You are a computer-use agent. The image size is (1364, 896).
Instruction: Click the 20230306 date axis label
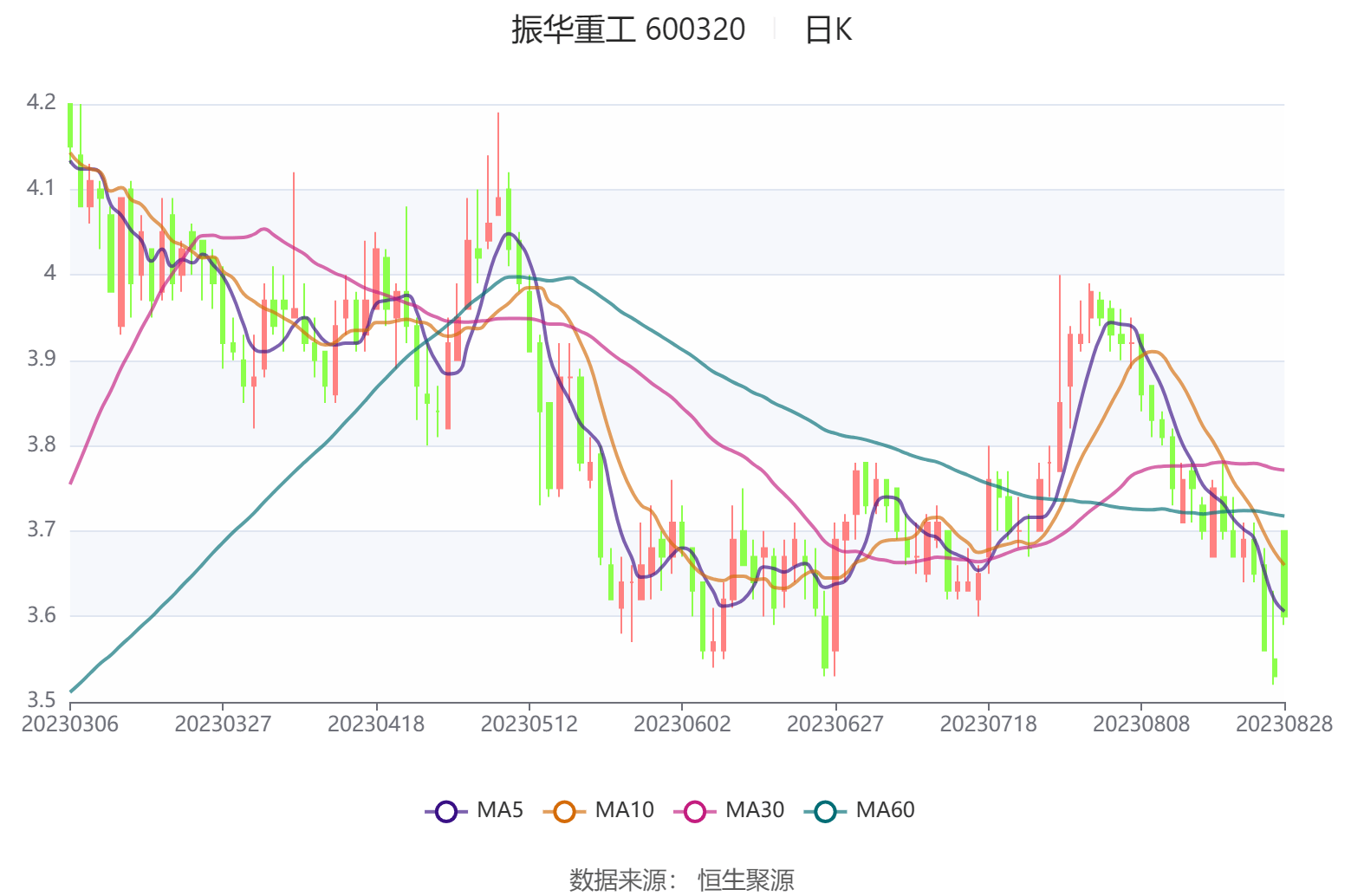click(70, 724)
